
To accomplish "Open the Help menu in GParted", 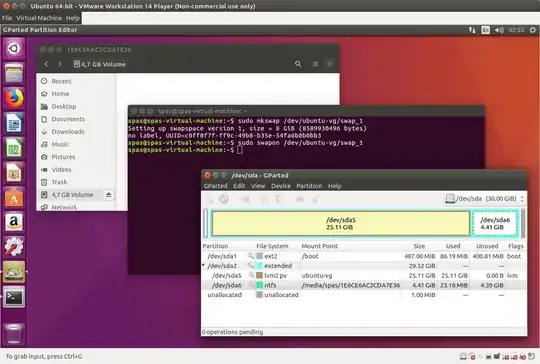I will click(334, 186).
